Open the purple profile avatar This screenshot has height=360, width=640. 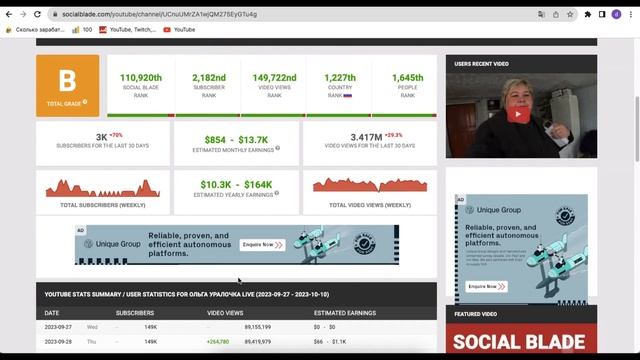coord(616,14)
